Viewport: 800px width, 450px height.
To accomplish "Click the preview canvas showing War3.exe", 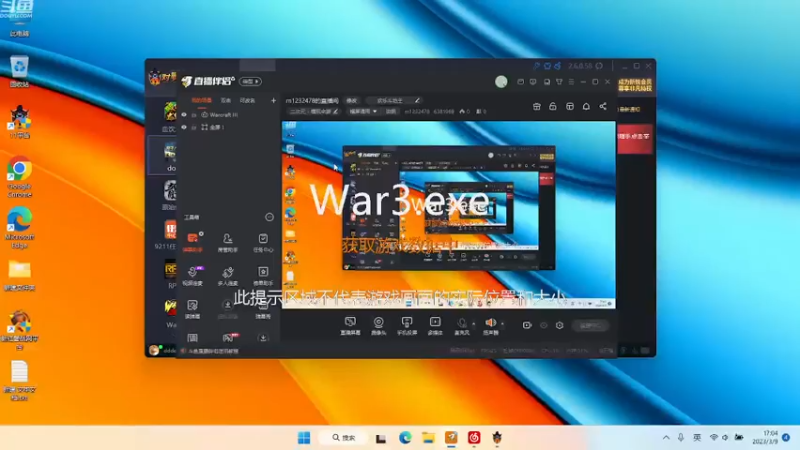I will 448,214.
